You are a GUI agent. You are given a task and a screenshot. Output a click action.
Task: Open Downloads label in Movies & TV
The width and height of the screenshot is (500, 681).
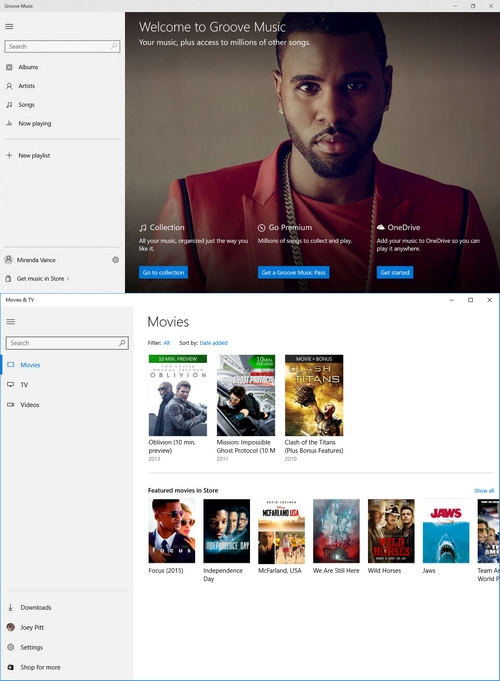(36, 608)
